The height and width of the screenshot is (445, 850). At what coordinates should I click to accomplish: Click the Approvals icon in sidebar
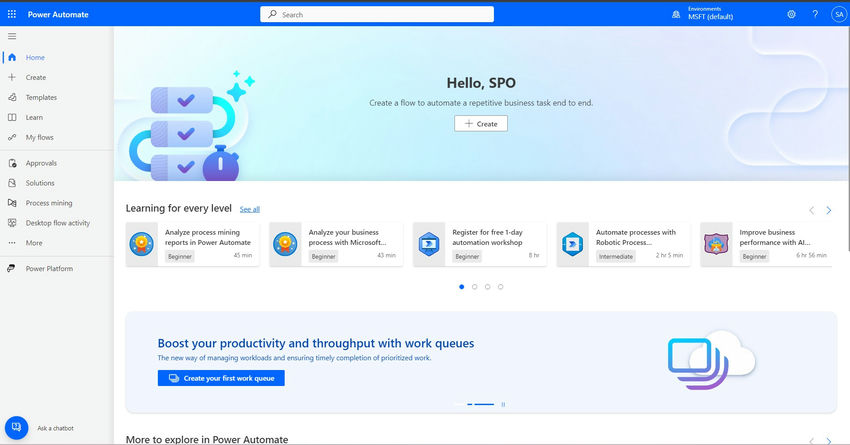pyautogui.click(x=12, y=163)
